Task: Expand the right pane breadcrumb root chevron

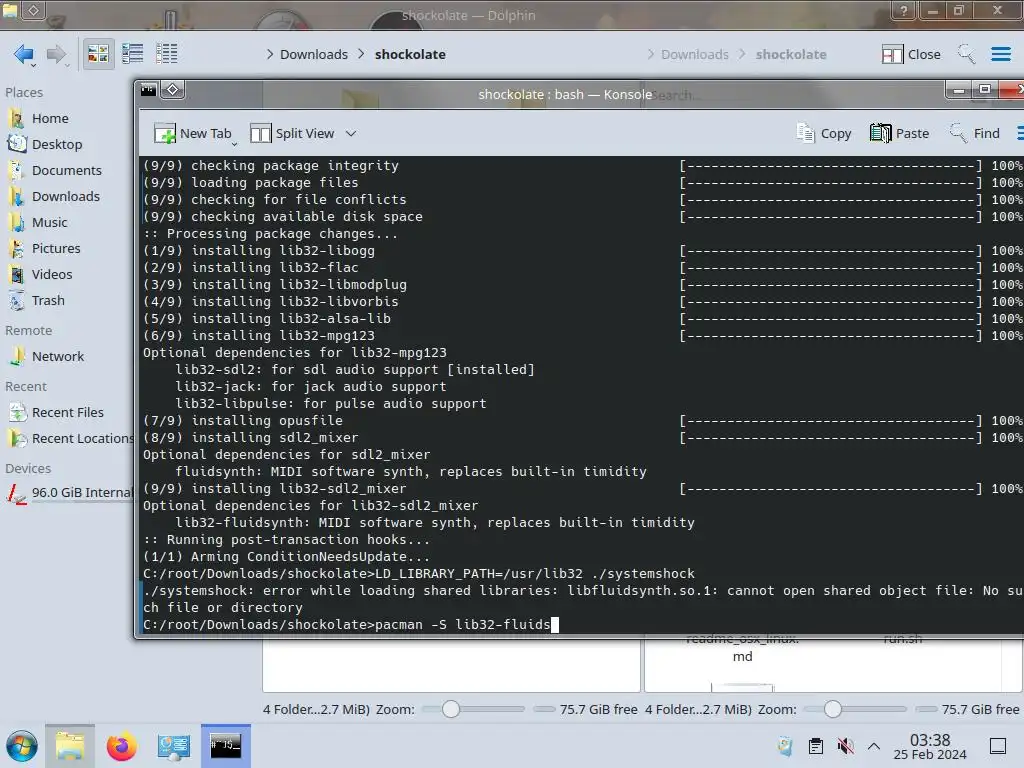Action: [x=650, y=54]
